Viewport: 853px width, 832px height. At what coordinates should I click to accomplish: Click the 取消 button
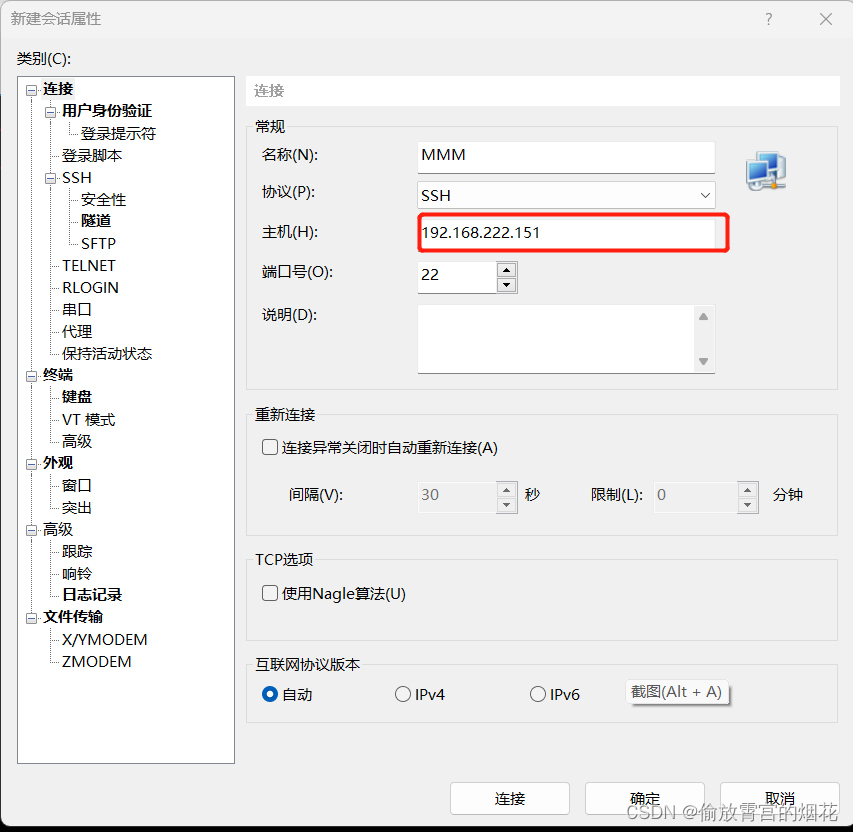pyautogui.click(x=780, y=798)
